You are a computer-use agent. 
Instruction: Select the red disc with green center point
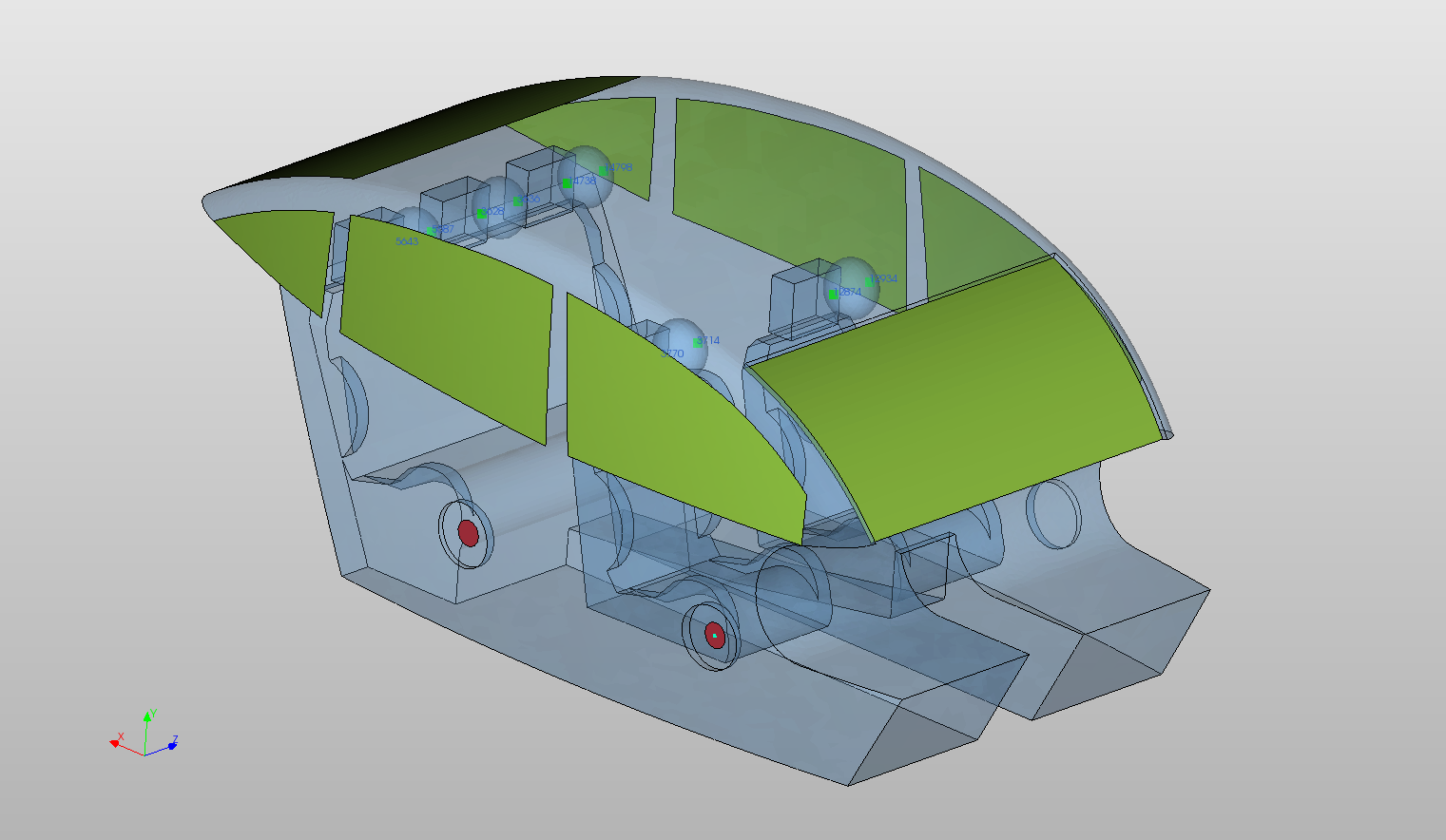point(715,636)
